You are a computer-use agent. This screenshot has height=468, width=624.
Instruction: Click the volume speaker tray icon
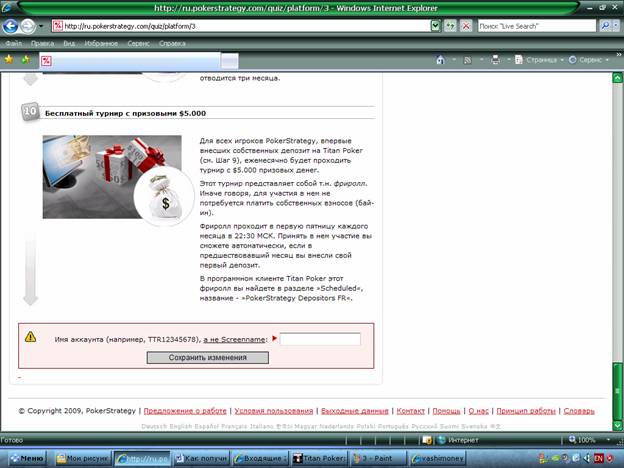(x=587, y=458)
